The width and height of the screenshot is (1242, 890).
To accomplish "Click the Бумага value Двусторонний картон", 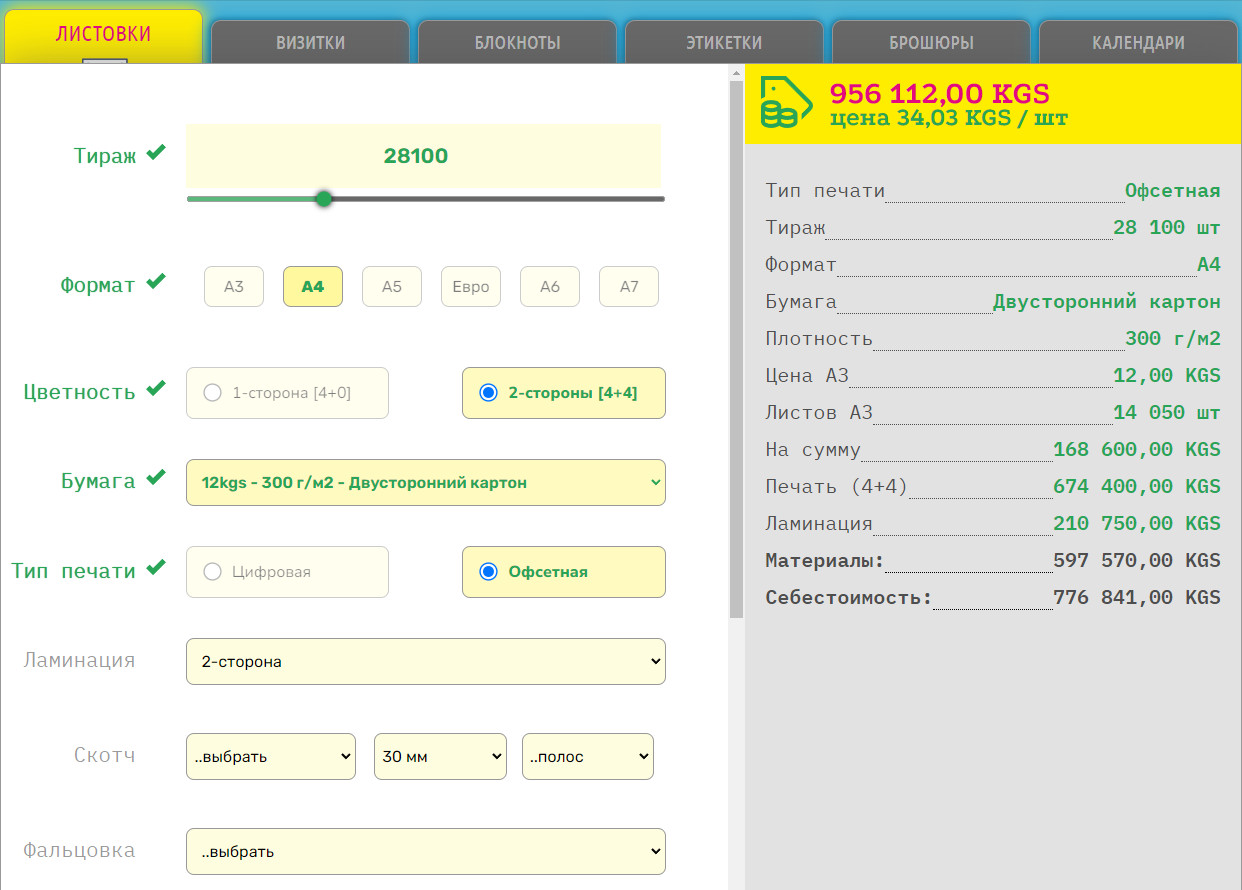I will pos(1107,302).
